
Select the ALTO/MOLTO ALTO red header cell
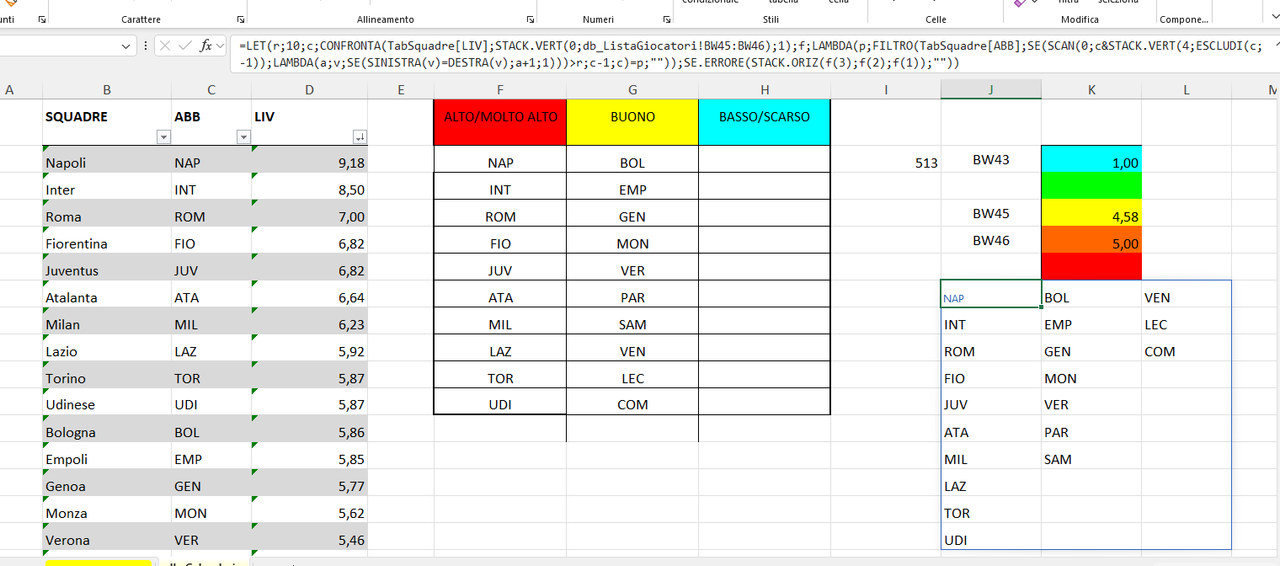[500, 122]
